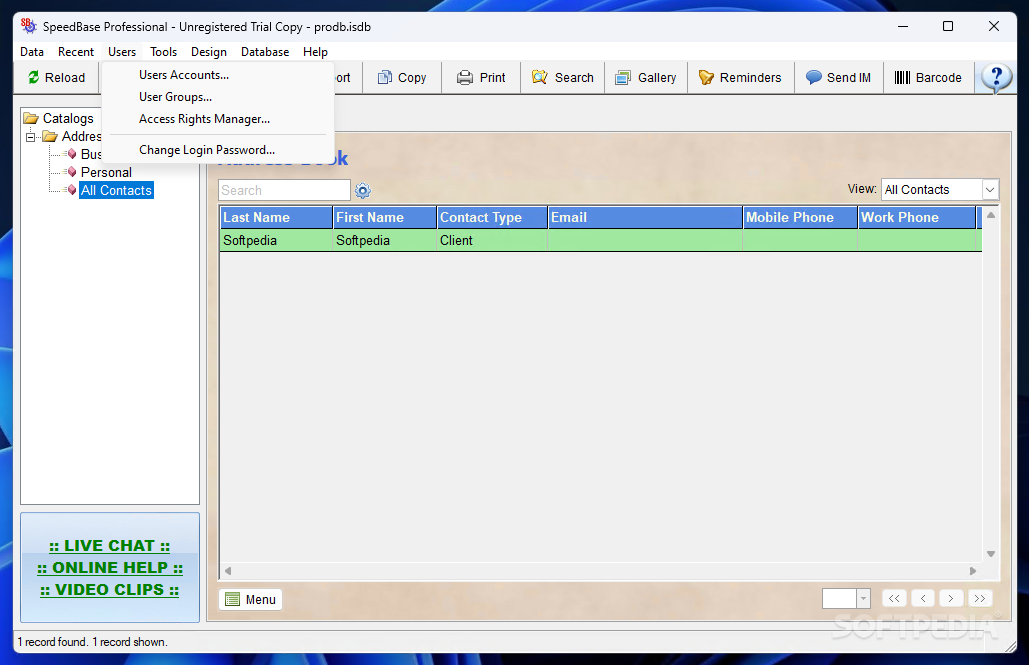
Task: Go to the previous page of records
Action: [x=923, y=599]
